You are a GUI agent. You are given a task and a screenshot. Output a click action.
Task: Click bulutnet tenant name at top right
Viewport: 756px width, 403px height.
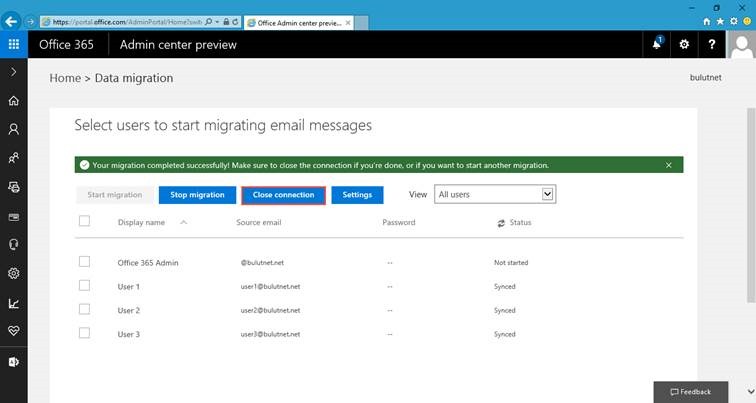point(705,77)
